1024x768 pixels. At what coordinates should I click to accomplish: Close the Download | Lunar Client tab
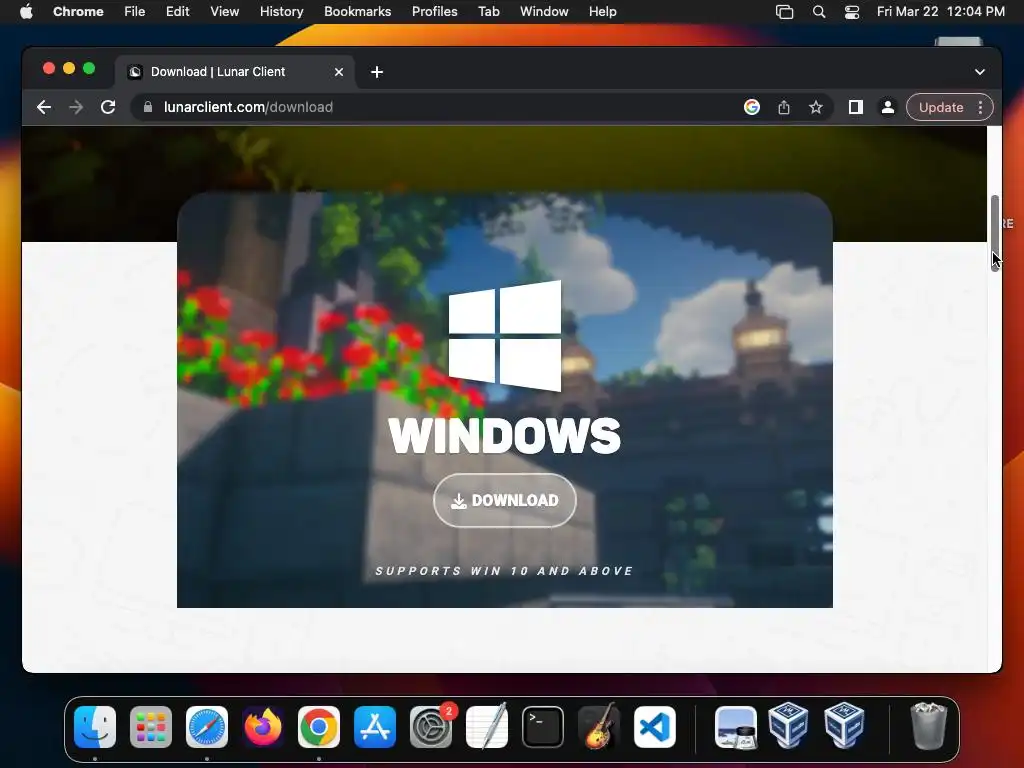pos(339,72)
